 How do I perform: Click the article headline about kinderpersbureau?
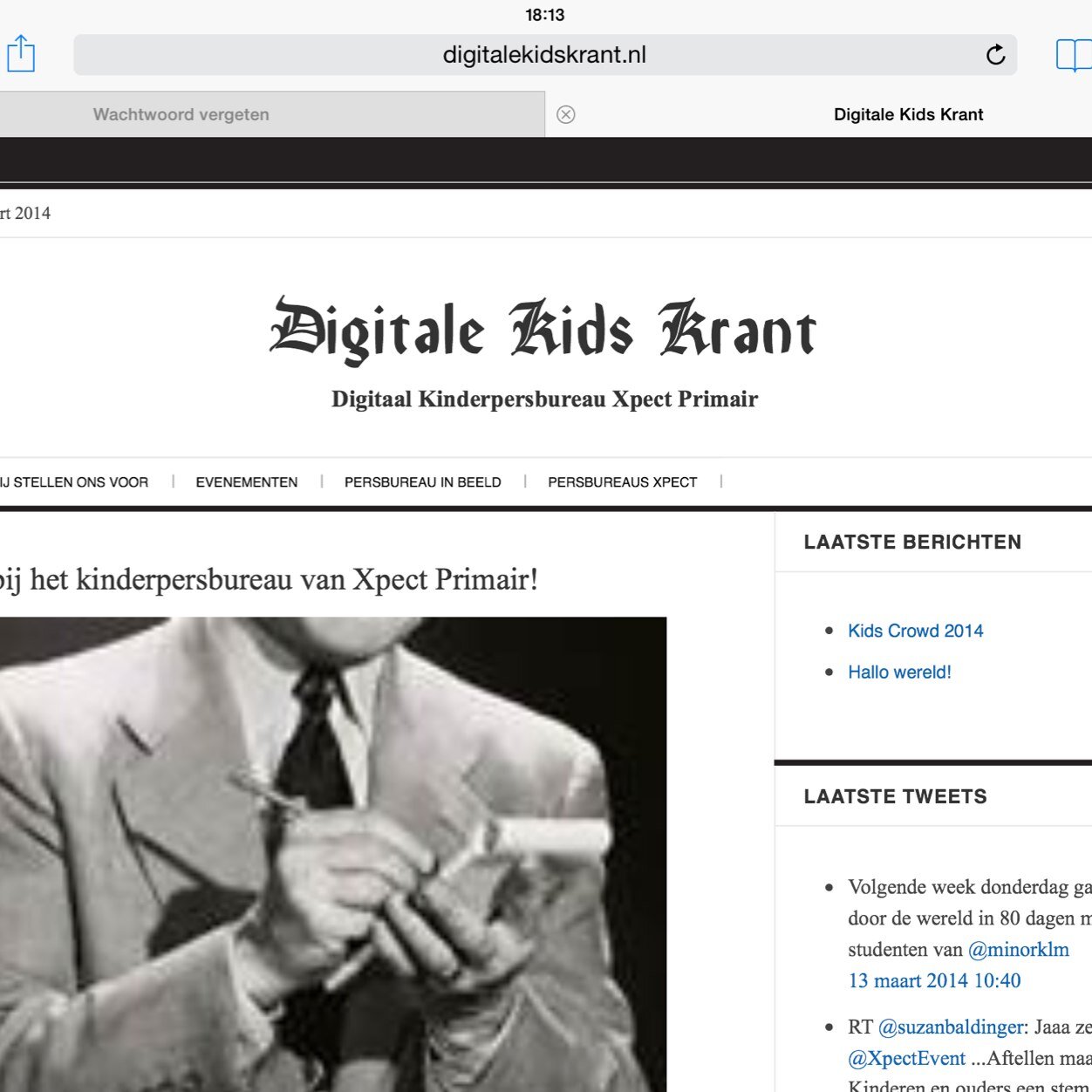(x=269, y=579)
